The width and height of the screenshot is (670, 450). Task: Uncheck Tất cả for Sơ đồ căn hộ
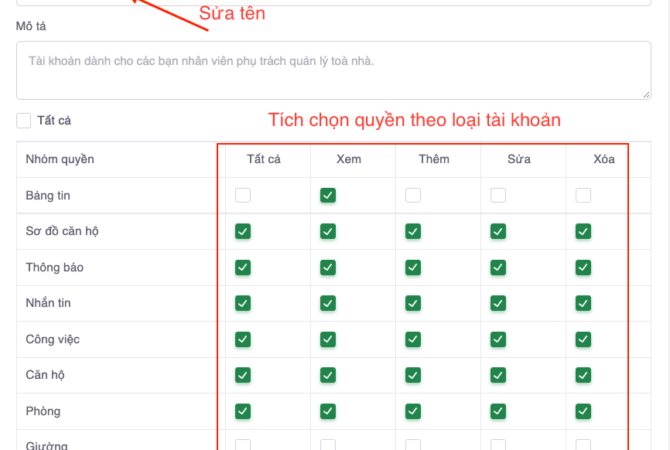(243, 231)
